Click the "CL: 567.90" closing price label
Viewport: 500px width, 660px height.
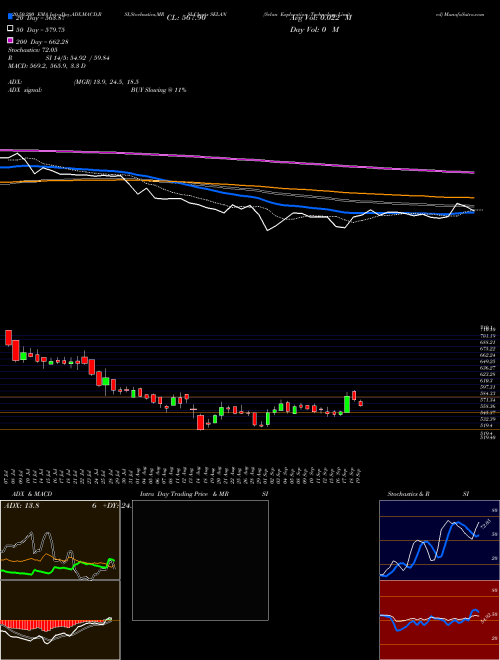[x=186, y=18]
